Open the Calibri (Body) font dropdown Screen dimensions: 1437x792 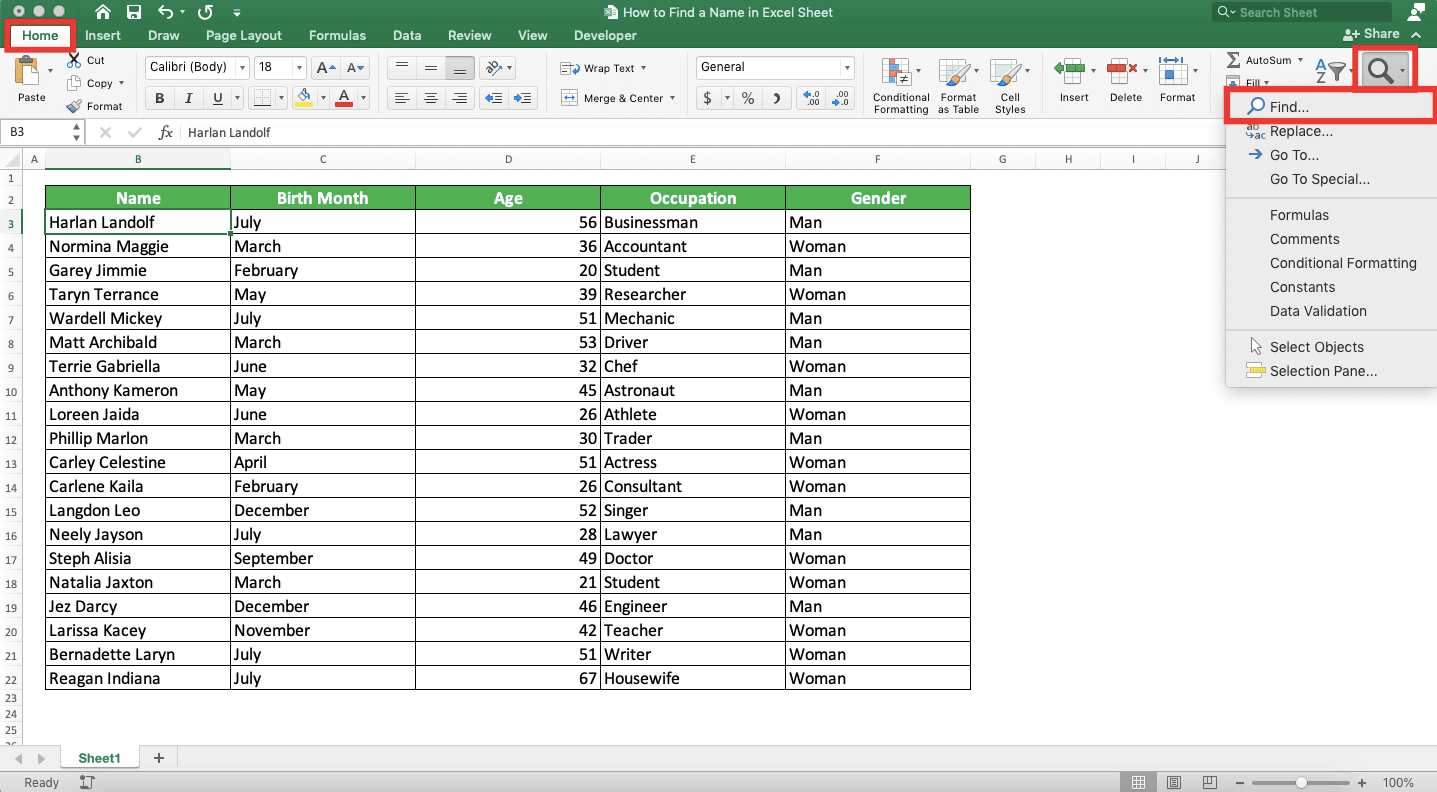point(241,67)
